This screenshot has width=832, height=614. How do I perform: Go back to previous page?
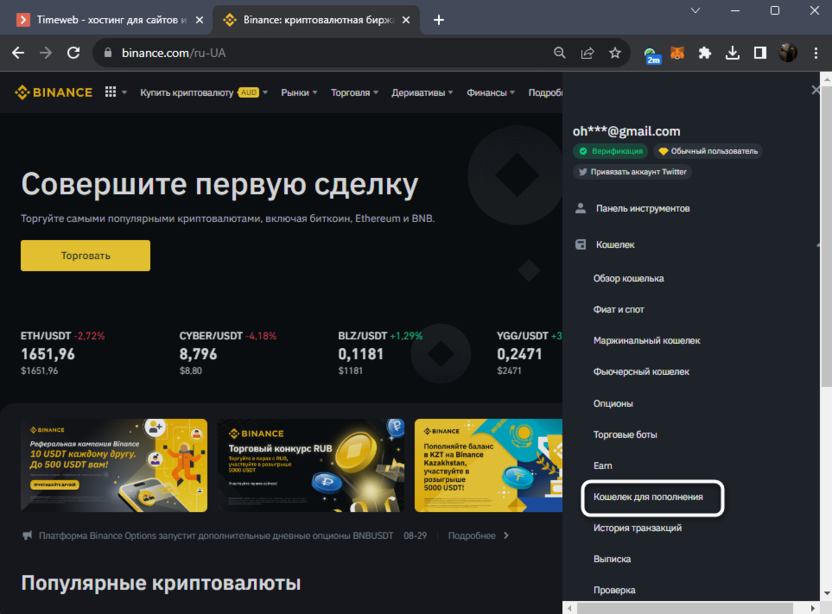18,53
